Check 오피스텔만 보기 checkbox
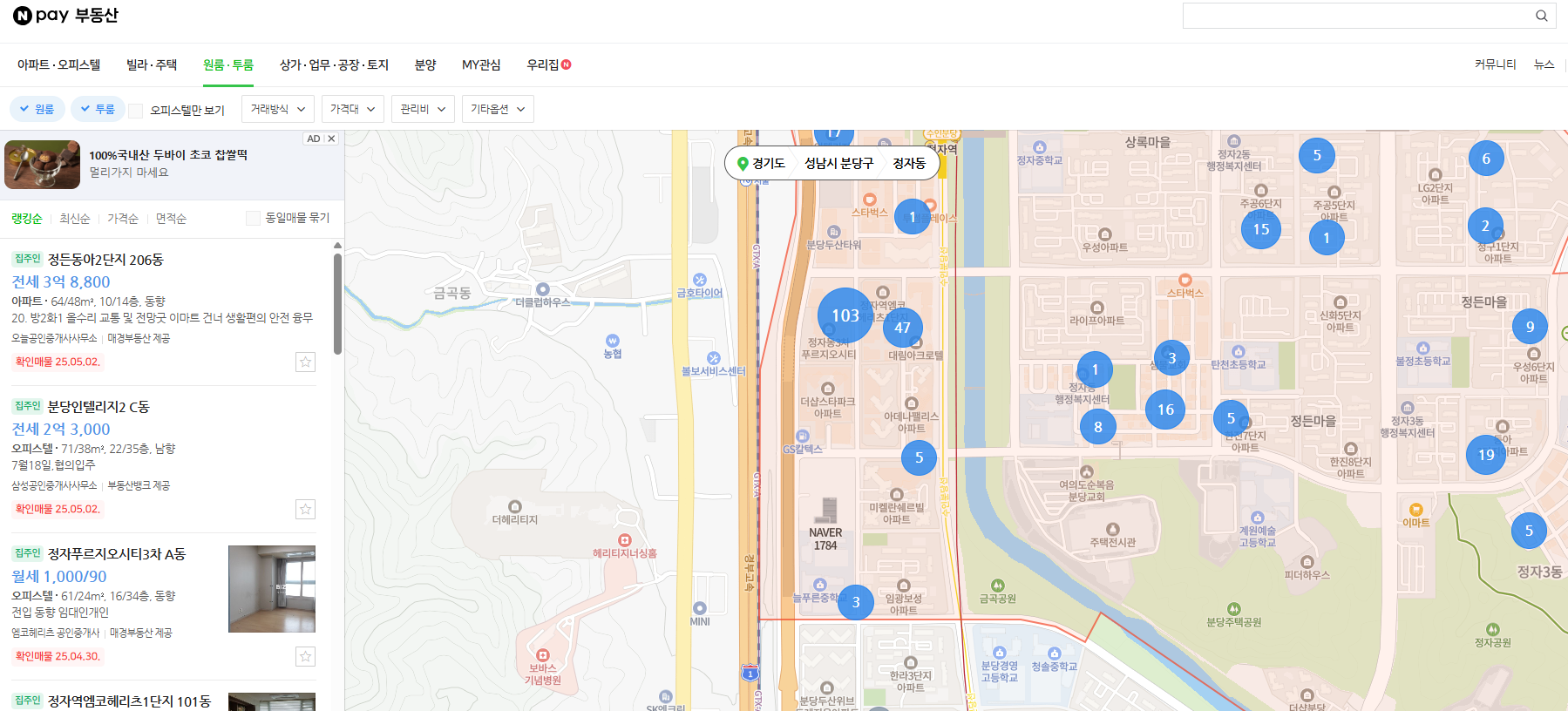Image resolution: width=1568 pixels, height=711 pixels. [x=135, y=111]
